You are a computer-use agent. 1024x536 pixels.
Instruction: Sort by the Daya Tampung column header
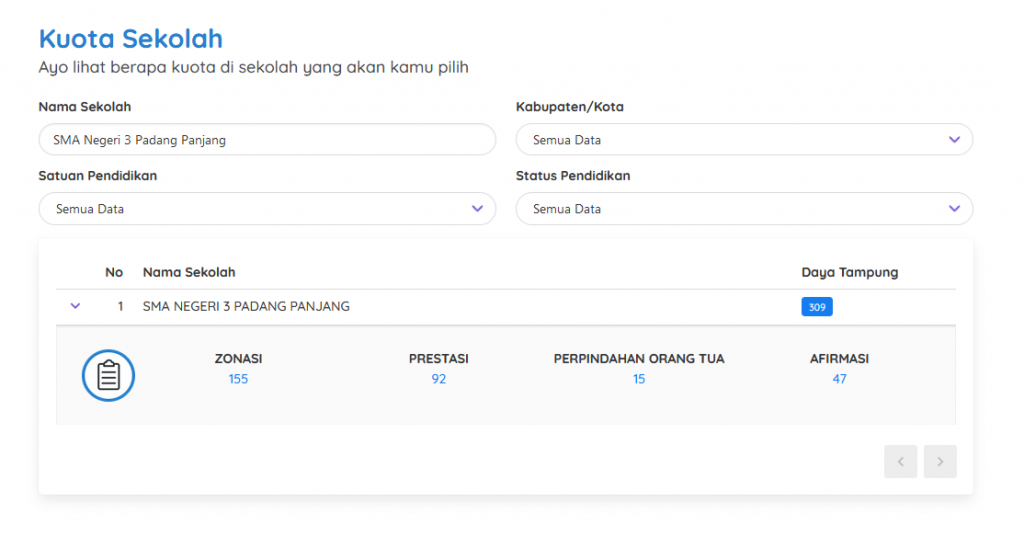849,272
